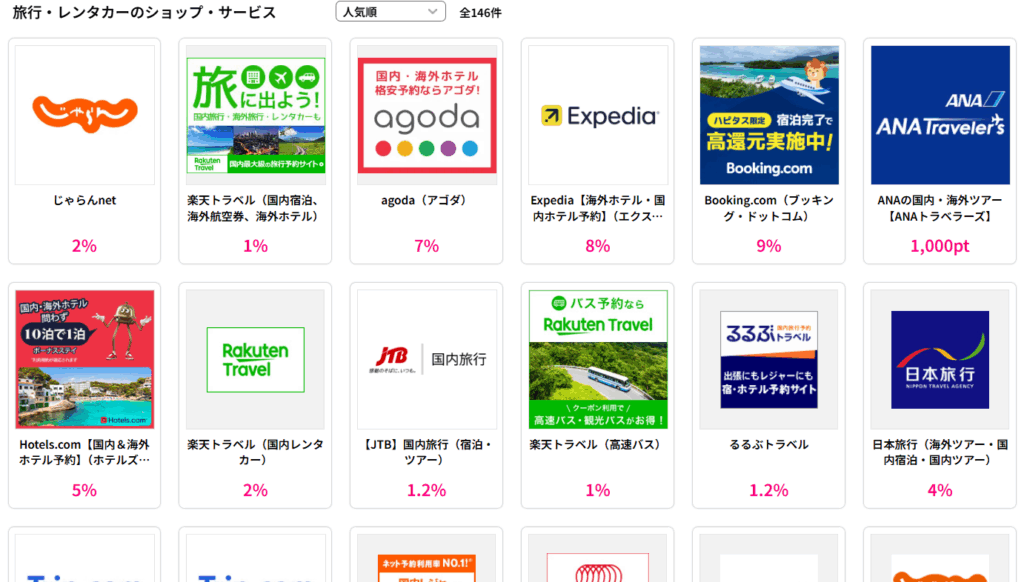Click the 1.2% rate under るるぶトラベル

click(769, 491)
